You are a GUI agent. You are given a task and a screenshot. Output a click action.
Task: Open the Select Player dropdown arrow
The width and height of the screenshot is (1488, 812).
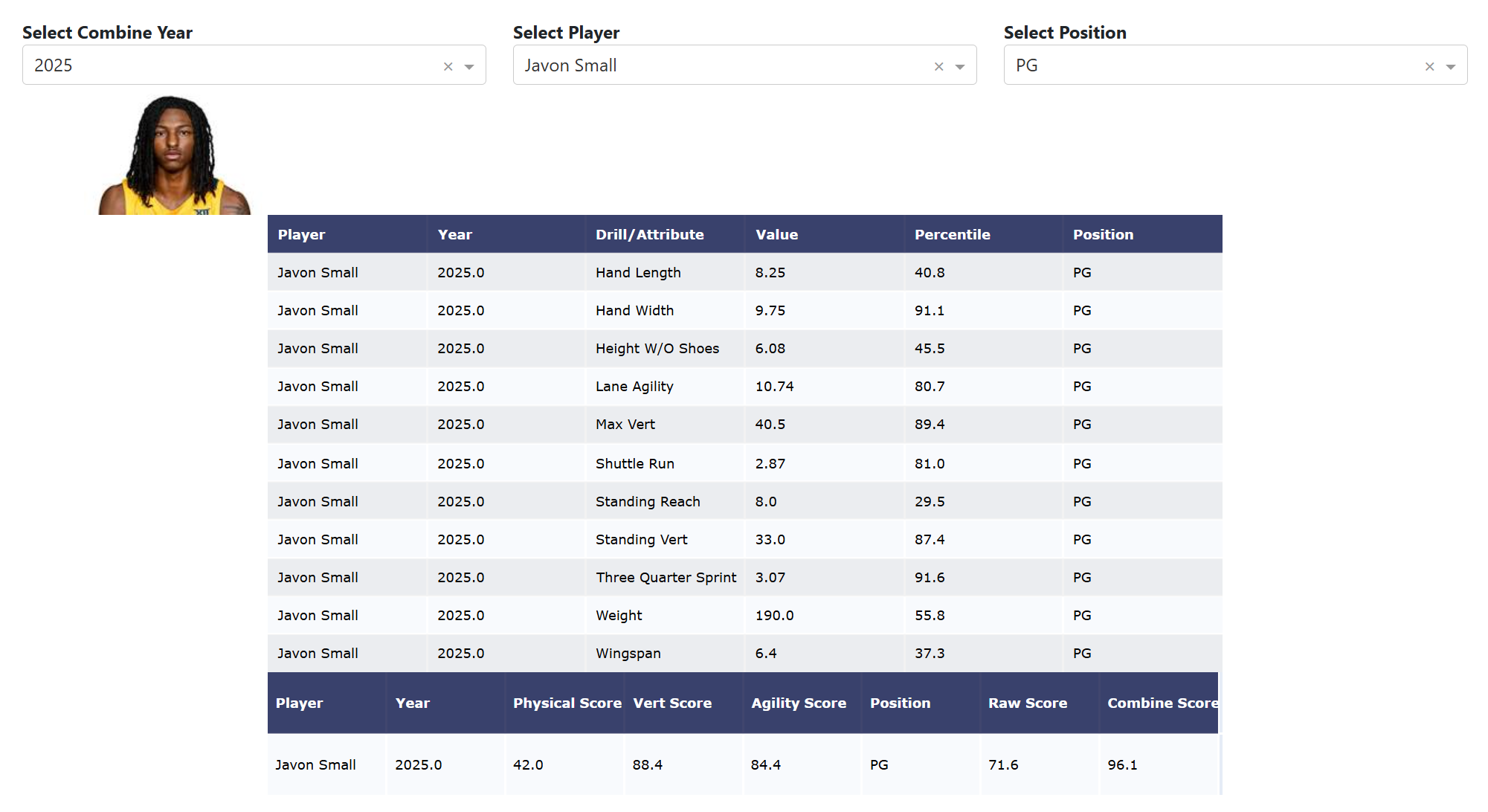tap(960, 66)
